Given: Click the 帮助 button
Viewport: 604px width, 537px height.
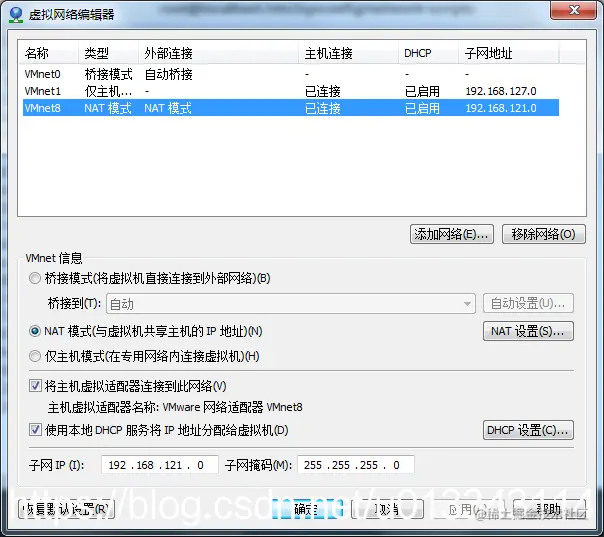Looking at the screenshot, I should coord(549,509).
